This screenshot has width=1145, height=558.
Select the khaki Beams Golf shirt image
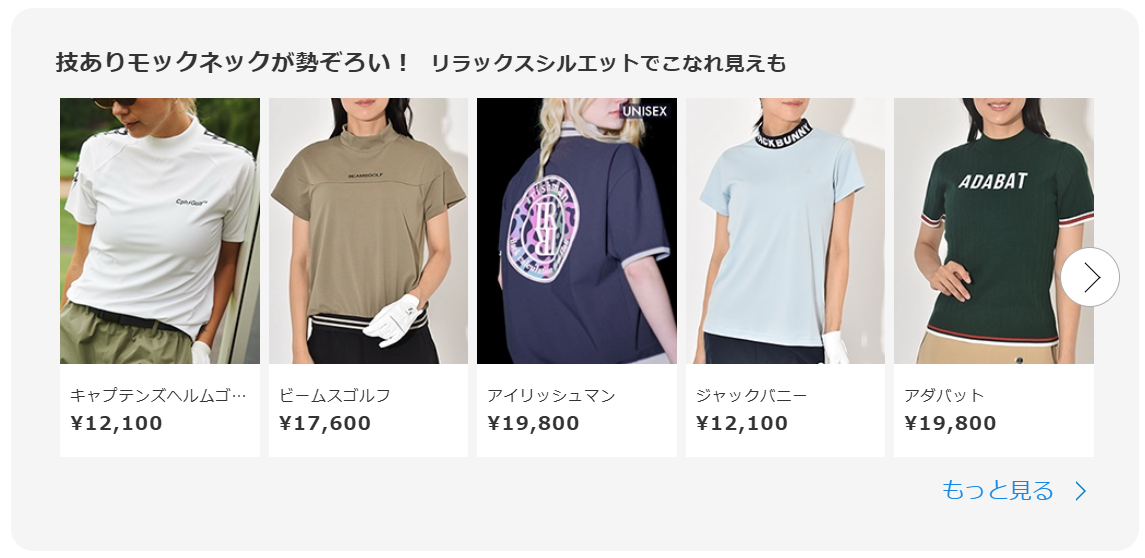coord(368,231)
